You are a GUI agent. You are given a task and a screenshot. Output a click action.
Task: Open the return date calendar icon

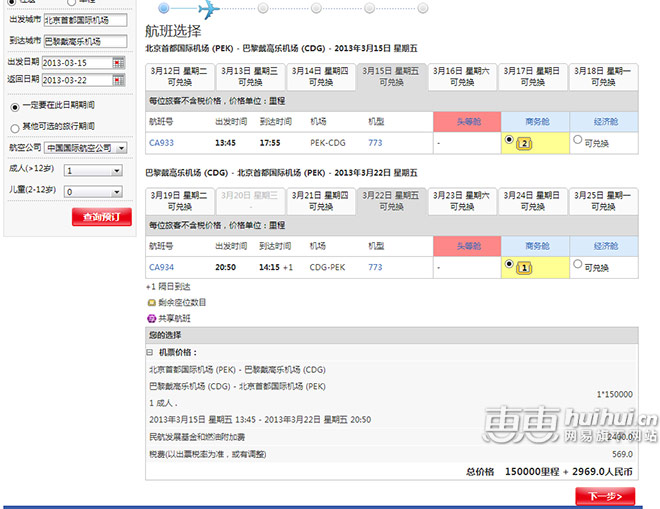[119, 80]
